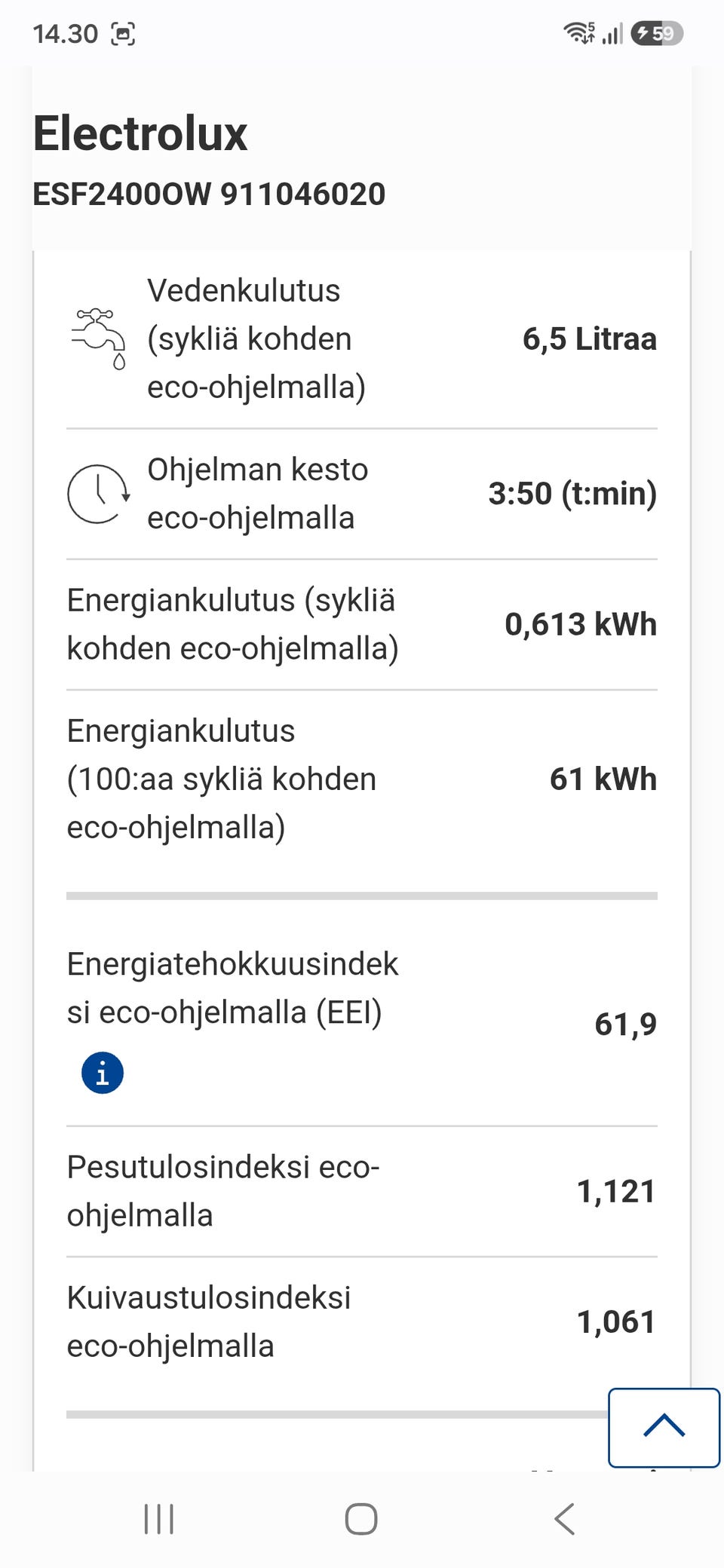Tap Pesutulosindeksi eco-ohjelmalla row
The width and height of the screenshot is (724, 1568).
(362, 1191)
